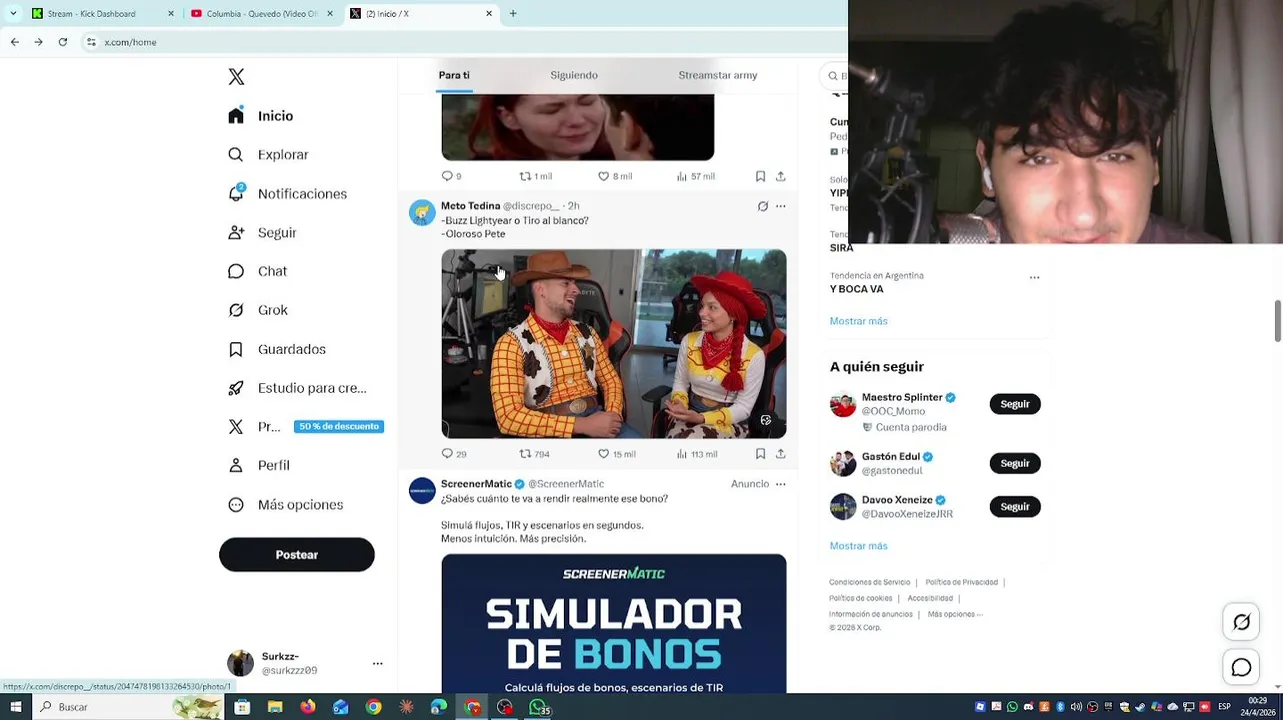Switch to Stream - Kick Dashboard tab
Image resolution: width=1283 pixels, height=720 pixels.
(x=100, y=14)
